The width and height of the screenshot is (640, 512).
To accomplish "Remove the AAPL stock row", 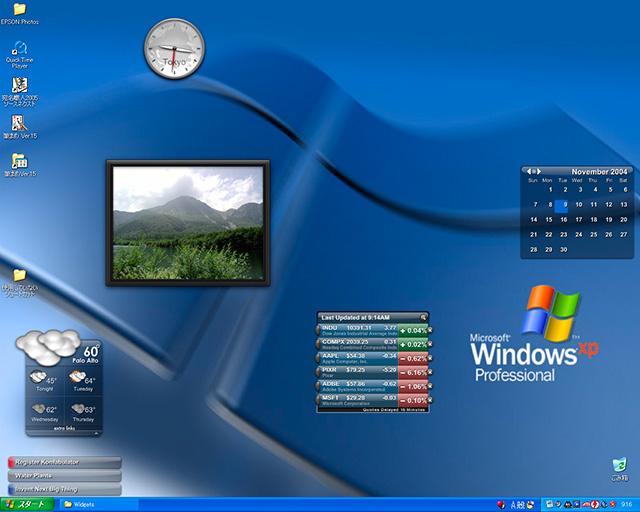I will tap(430, 358).
